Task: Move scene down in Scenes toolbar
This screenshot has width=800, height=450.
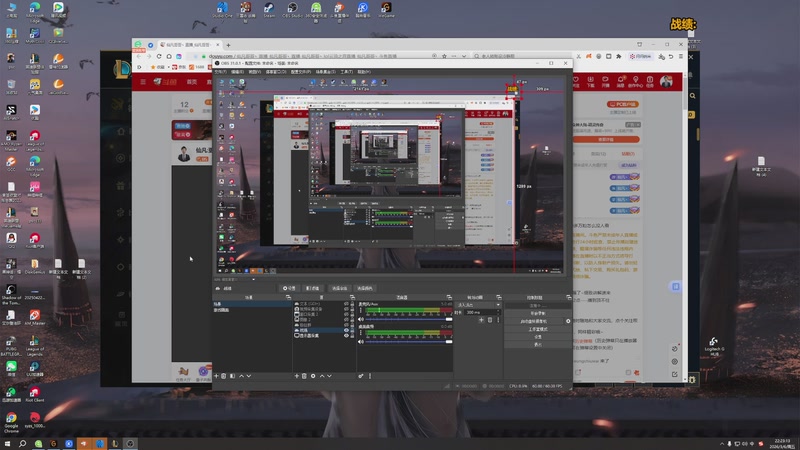Action: [248, 376]
